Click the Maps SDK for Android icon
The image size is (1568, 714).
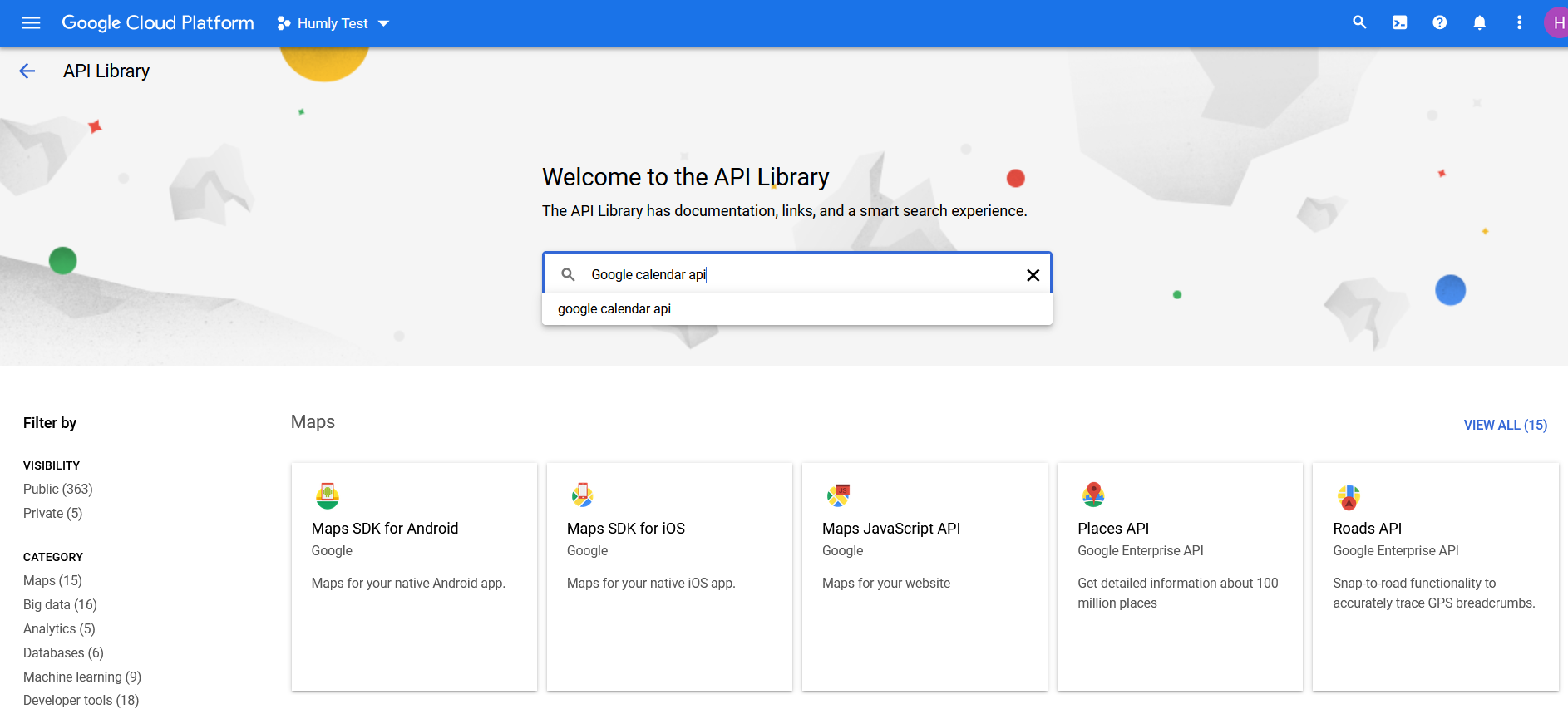(328, 495)
